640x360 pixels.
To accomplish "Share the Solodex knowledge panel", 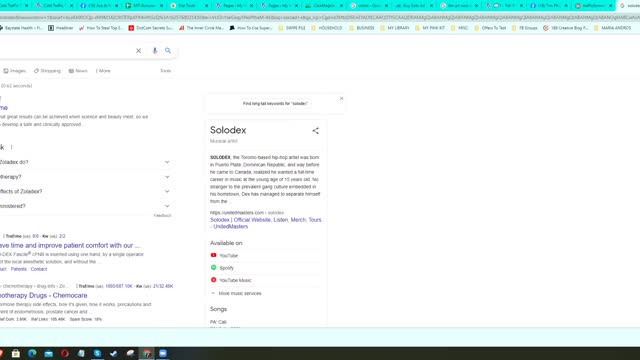I will tap(316, 131).
